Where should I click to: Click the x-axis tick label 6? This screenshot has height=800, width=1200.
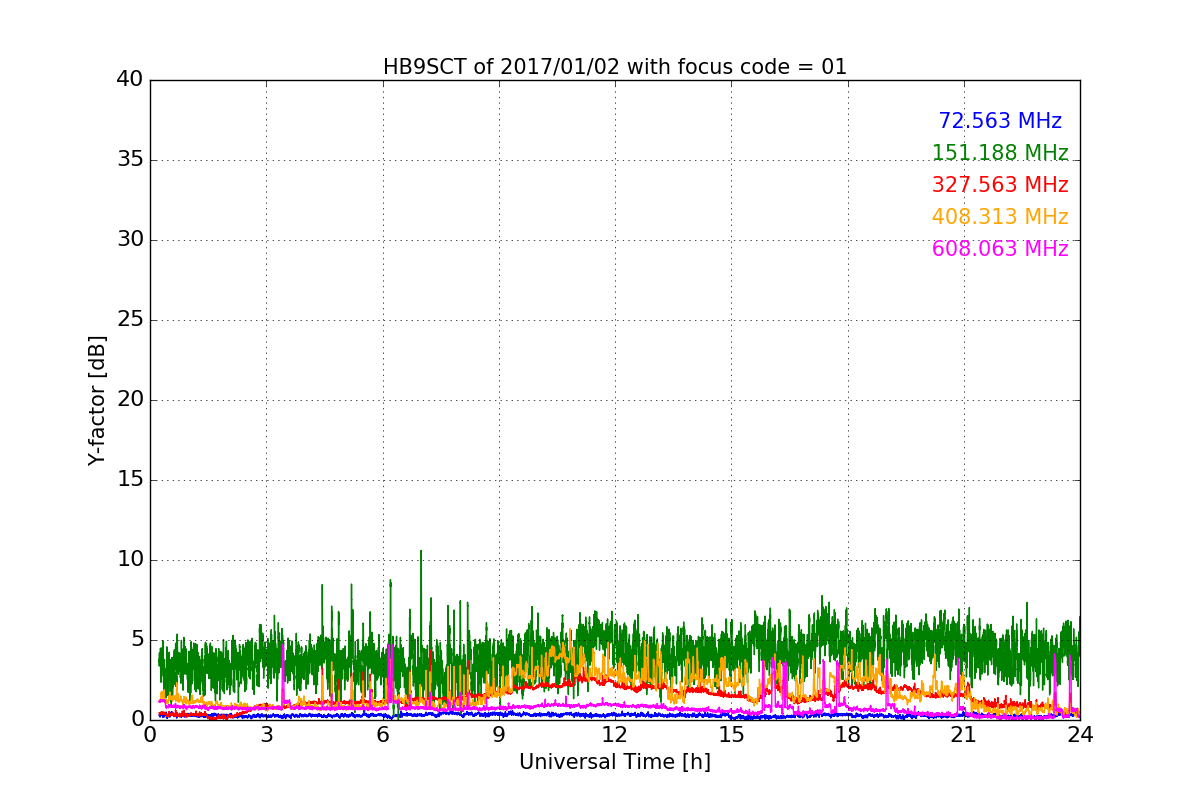click(x=383, y=735)
